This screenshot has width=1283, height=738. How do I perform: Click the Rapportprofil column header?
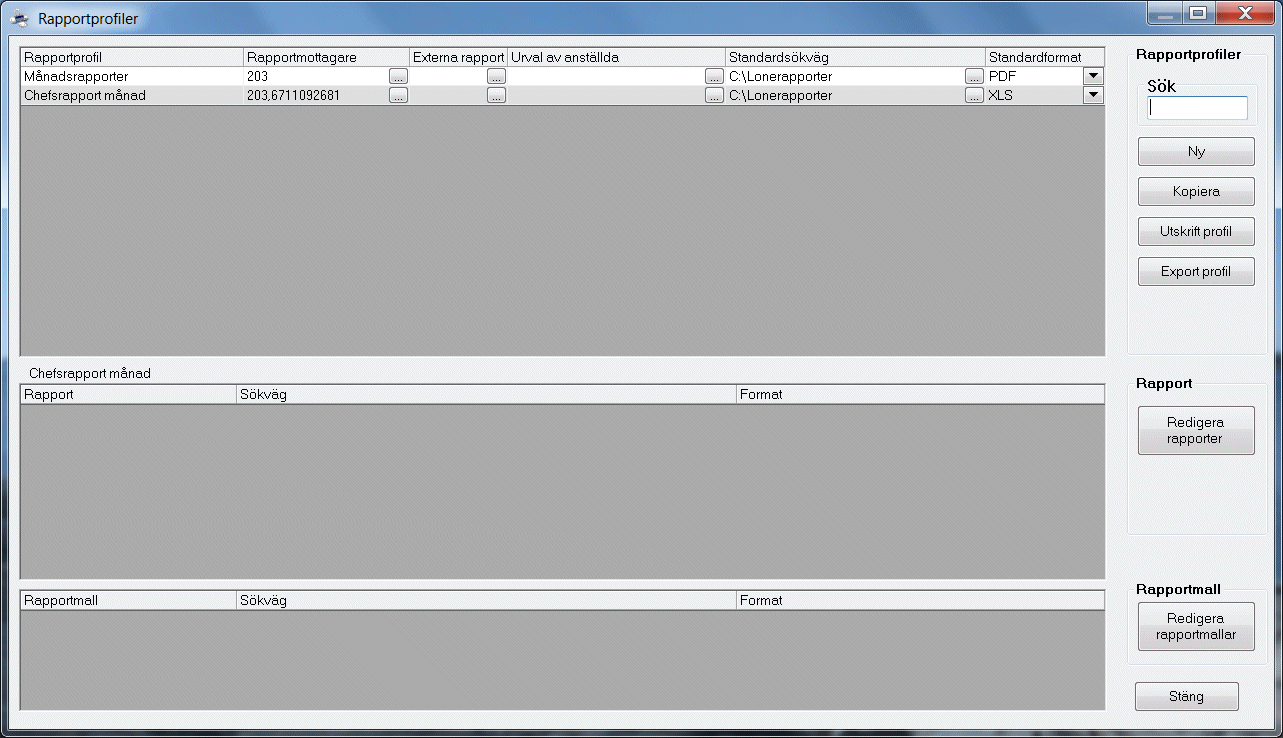pos(132,58)
